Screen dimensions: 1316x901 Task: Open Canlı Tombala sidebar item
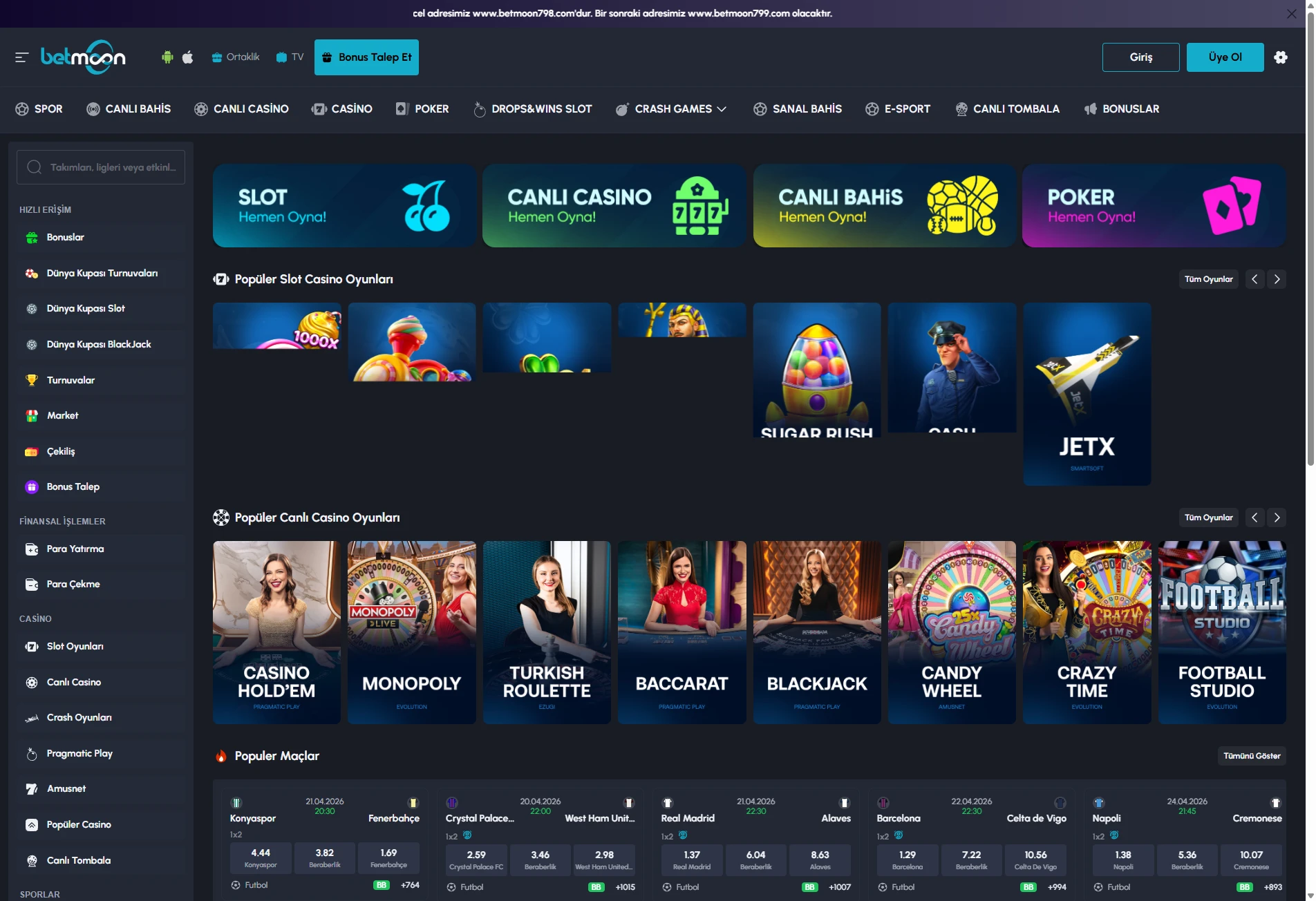(x=101, y=861)
